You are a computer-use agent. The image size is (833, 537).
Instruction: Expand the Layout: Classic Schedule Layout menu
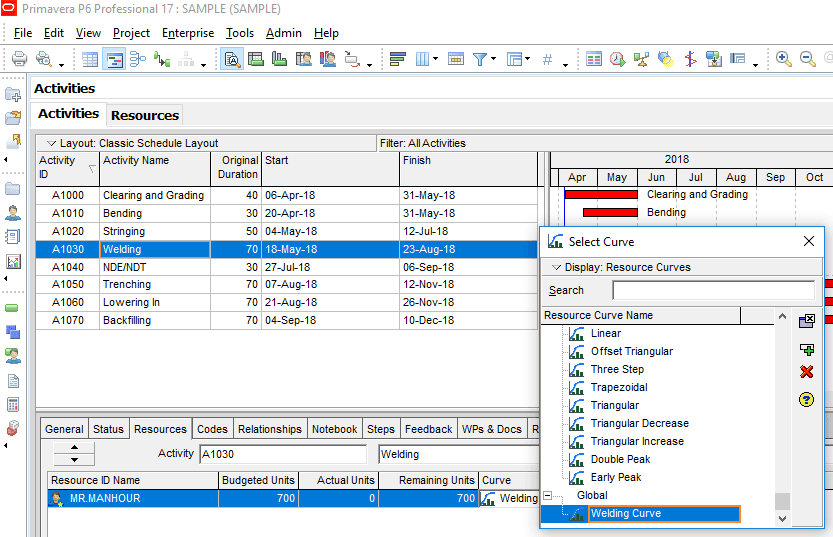point(52,143)
